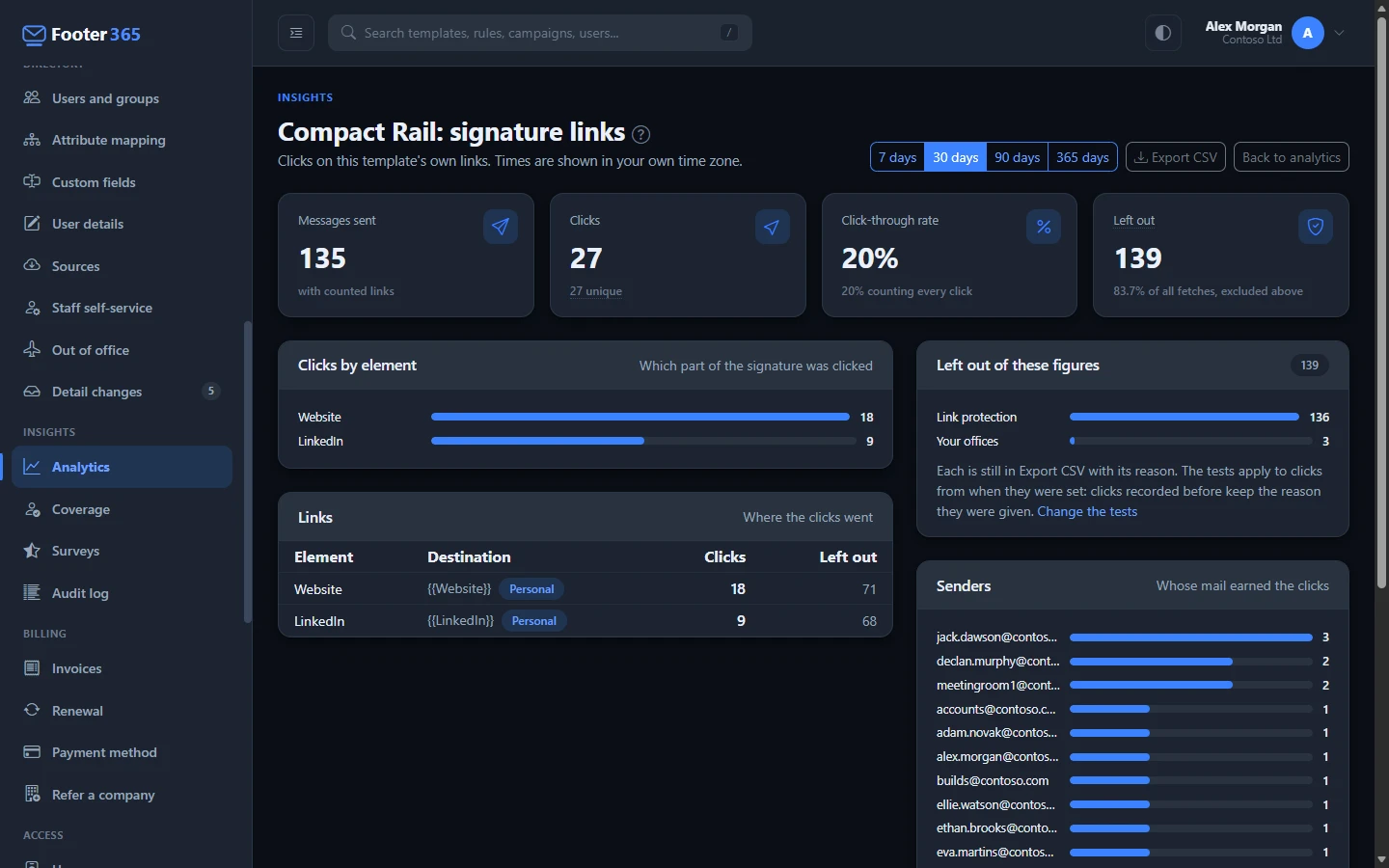The width and height of the screenshot is (1389, 868).
Task: Select the 90 days range
Action: click(1018, 157)
